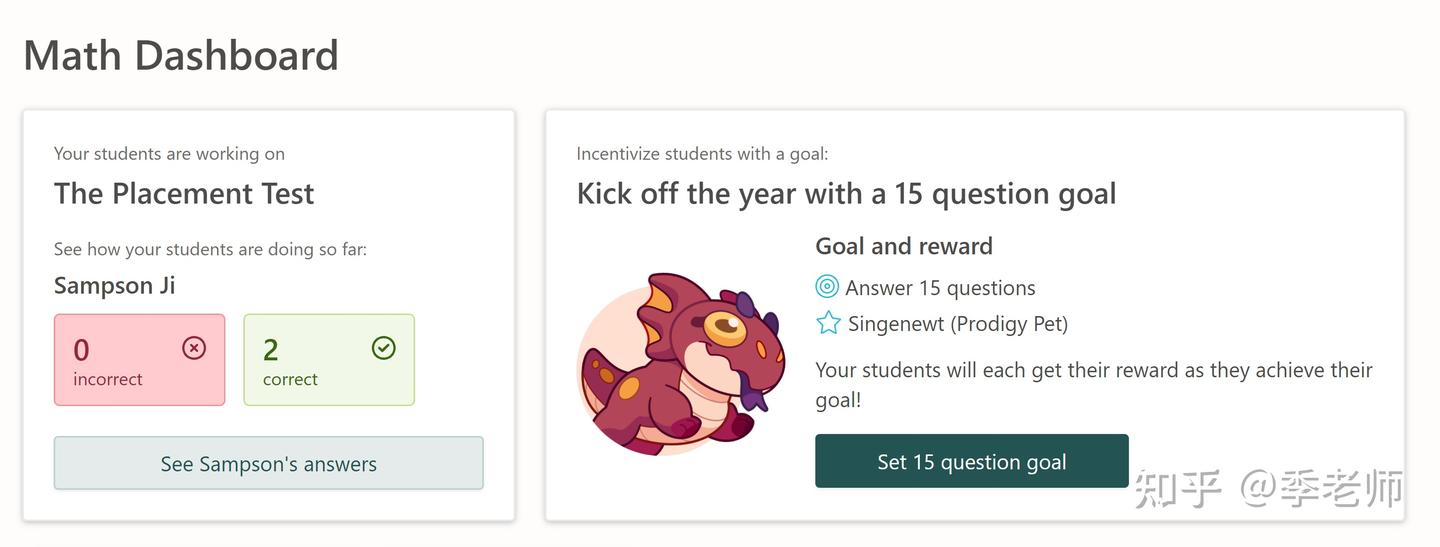Click the Answer 15 questions text
1440x547 pixels.
pos(940,288)
